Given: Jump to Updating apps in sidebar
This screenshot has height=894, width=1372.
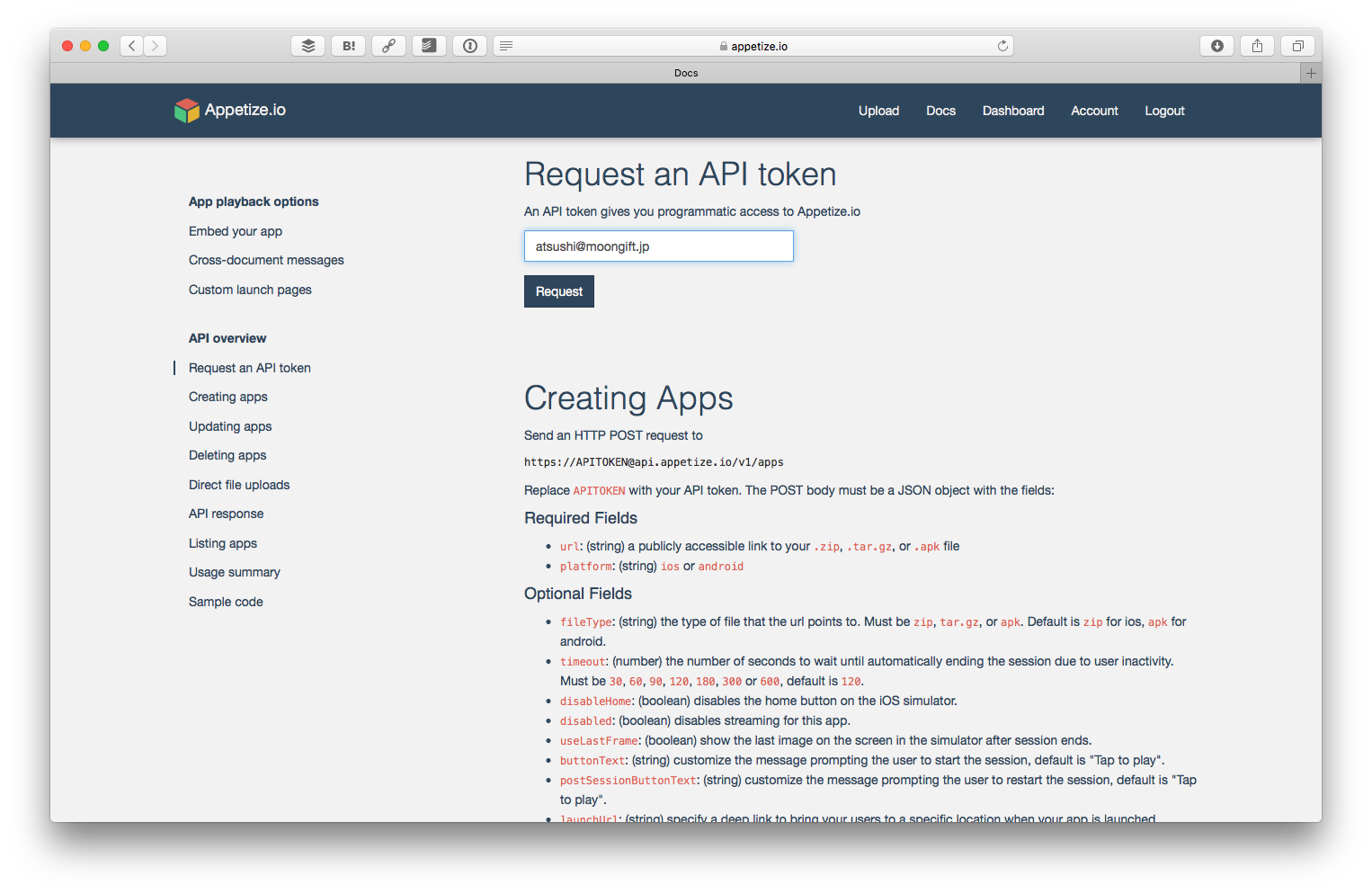Looking at the screenshot, I should pos(230,426).
